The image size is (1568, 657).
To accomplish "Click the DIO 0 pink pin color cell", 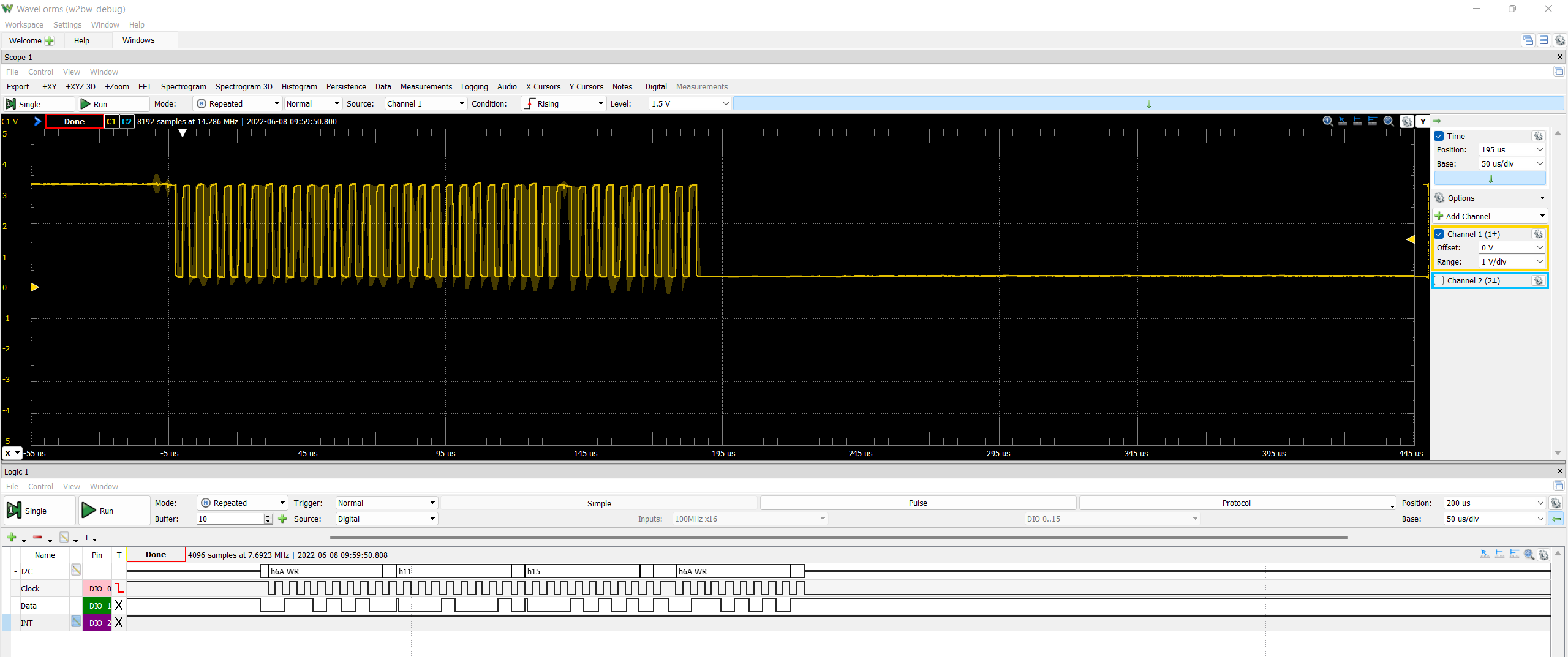I will click(97, 588).
